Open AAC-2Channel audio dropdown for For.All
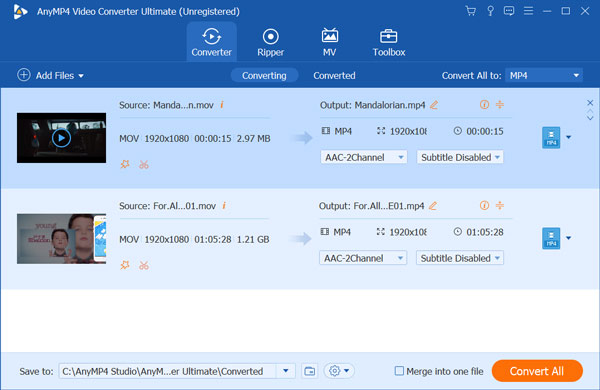Screen dimensions: 600x390 363,258
